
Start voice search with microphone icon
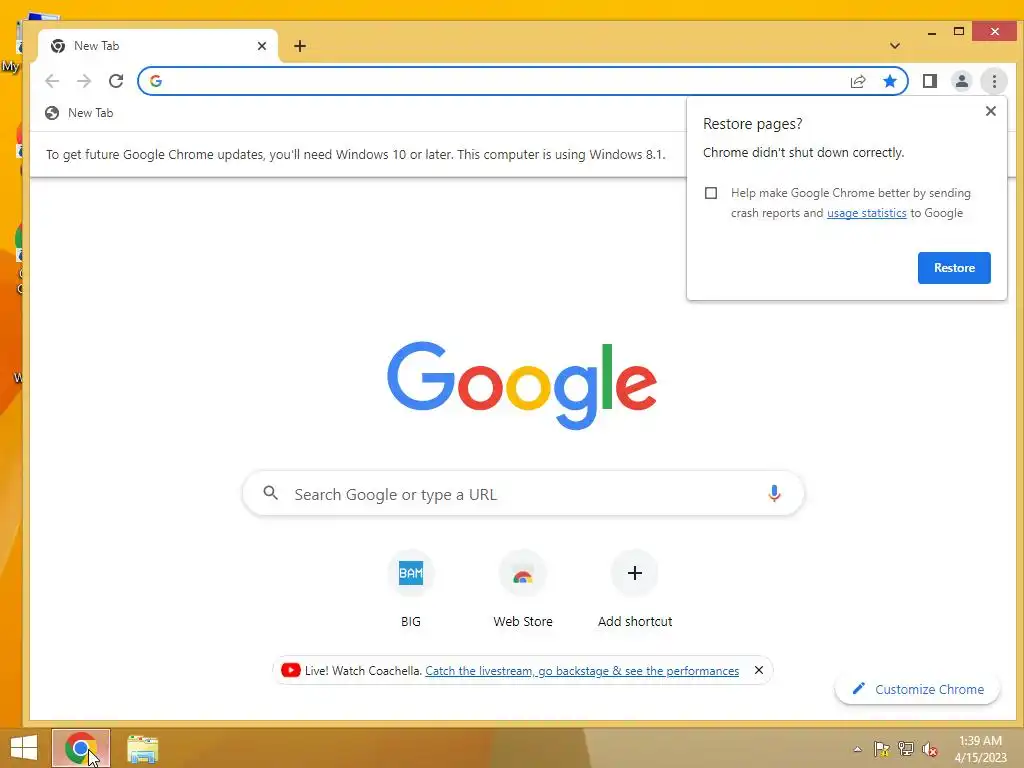tap(774, 493)
